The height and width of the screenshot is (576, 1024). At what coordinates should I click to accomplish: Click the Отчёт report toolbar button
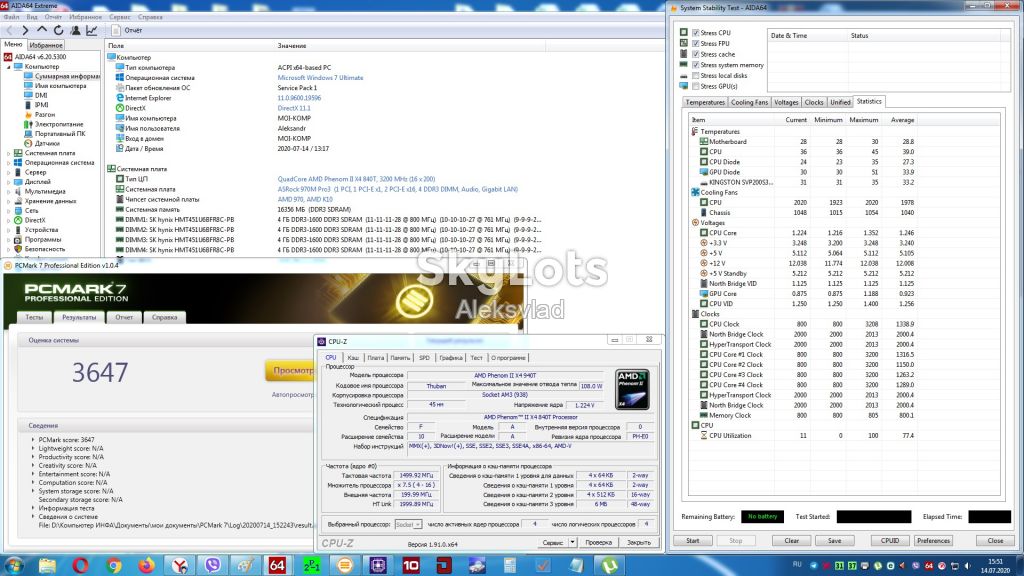(x=127, y=30)
